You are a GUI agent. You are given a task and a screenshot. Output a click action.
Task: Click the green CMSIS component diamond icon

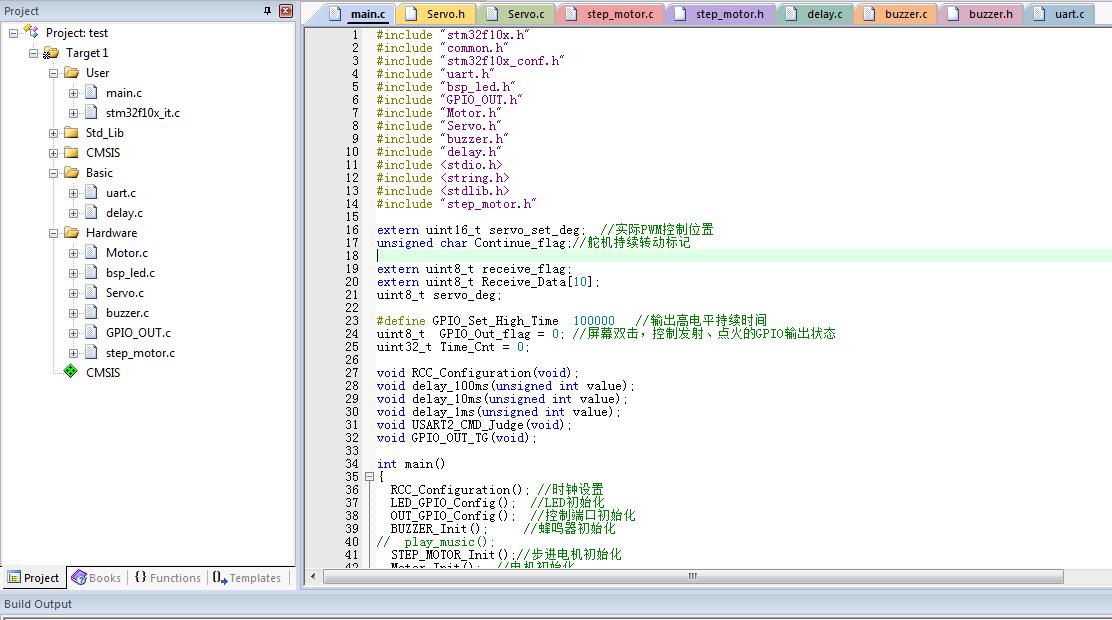click(70, 371)
